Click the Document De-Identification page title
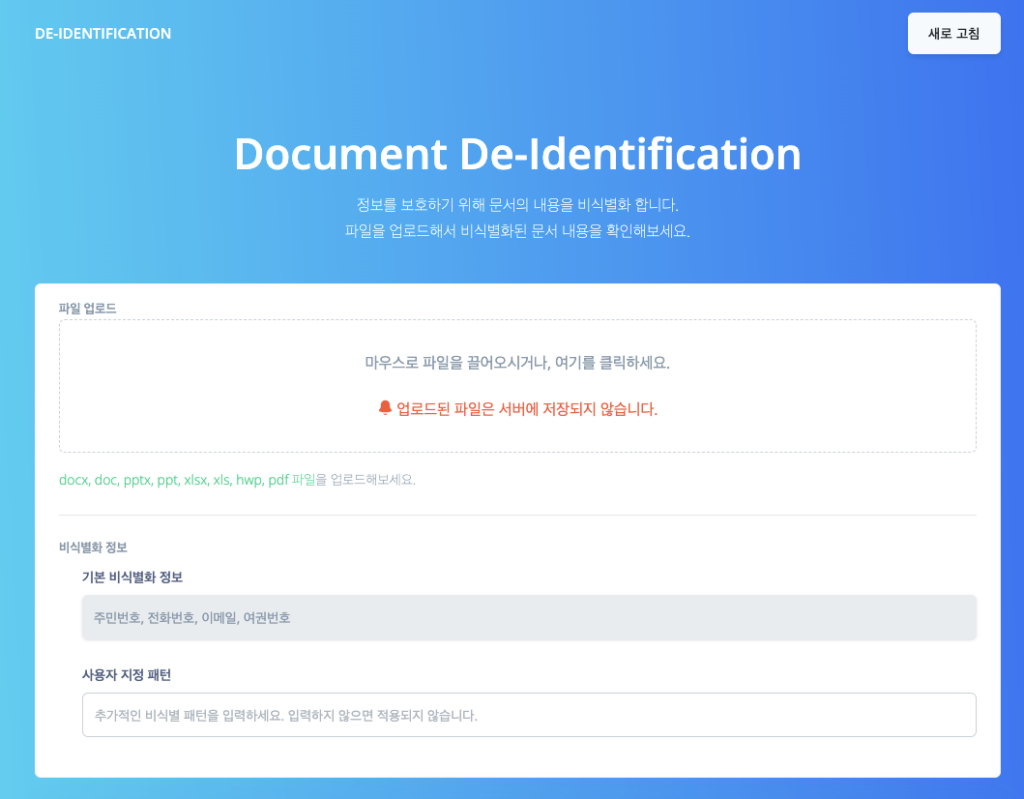 pyautogui.click(x=516, y=154)
